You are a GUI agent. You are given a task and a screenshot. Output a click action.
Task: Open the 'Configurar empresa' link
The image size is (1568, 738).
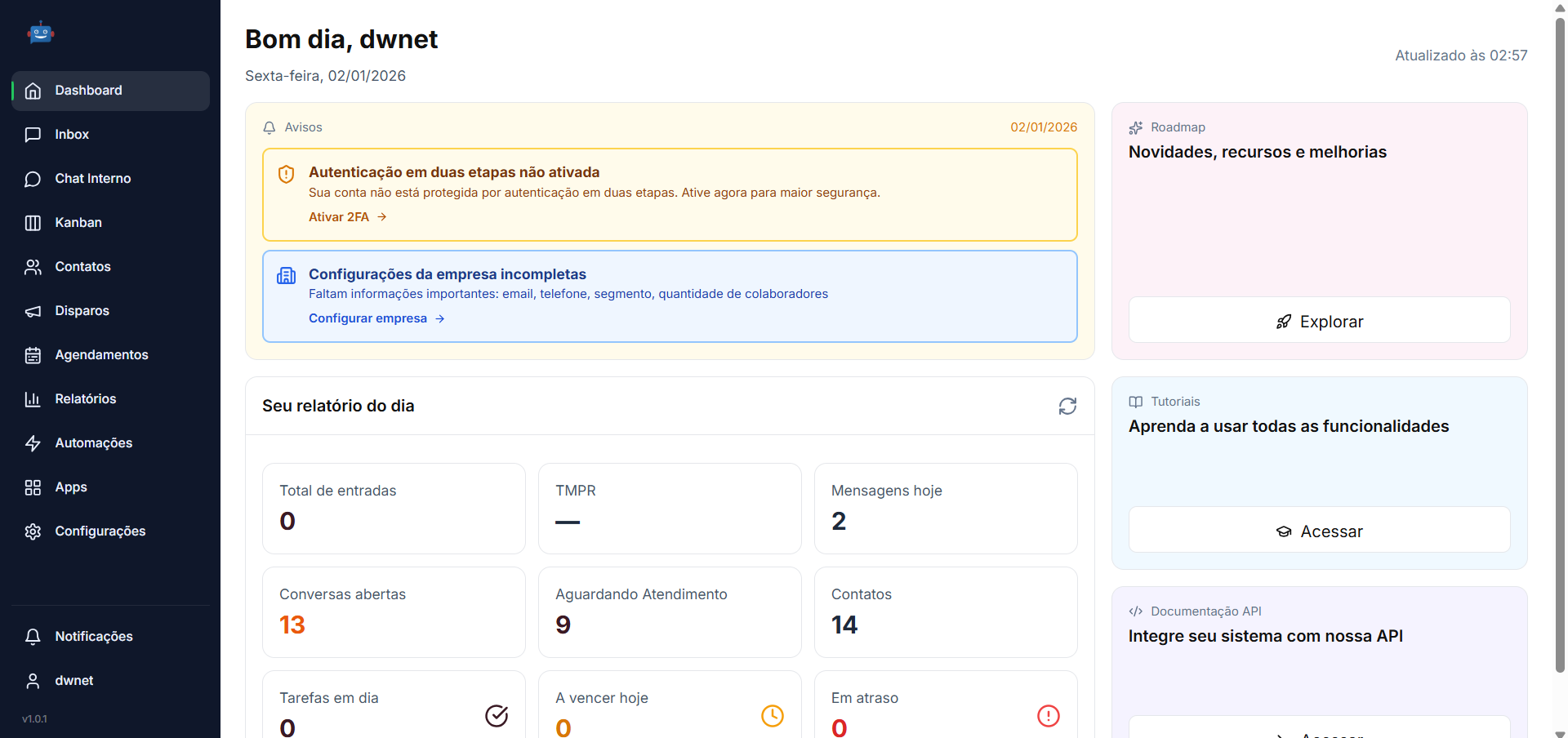coord(367,318)
